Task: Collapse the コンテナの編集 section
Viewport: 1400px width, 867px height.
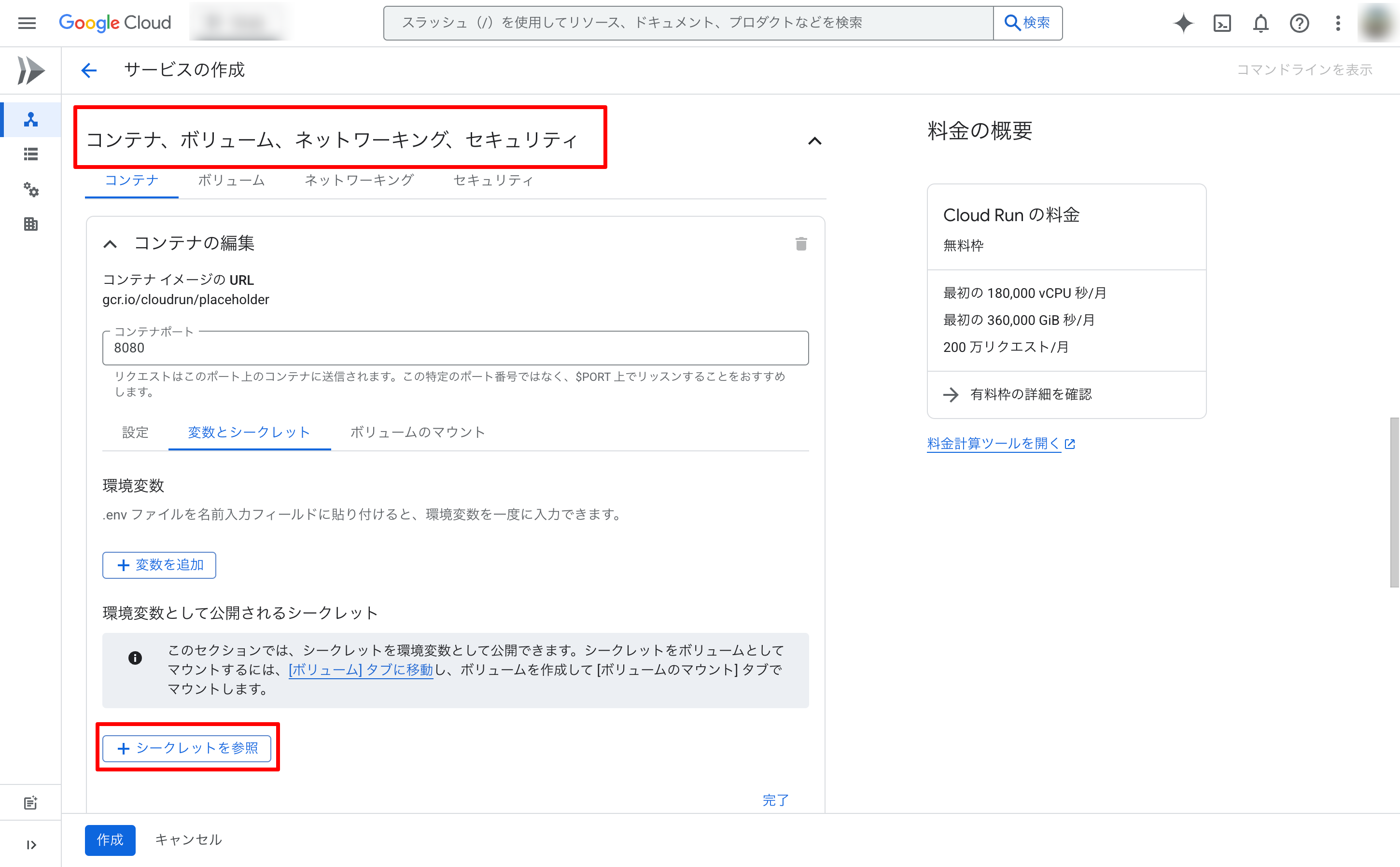Action: point(110,244)
